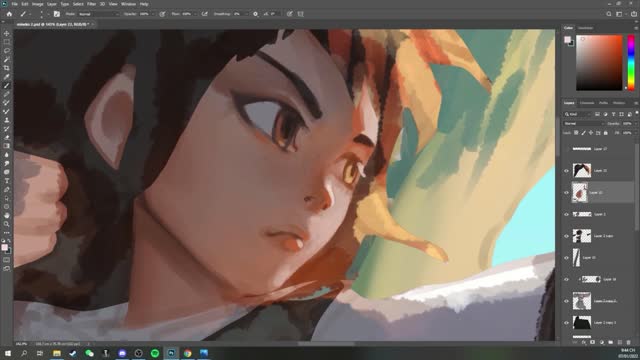Screen dimensions: 640x360
Task: Open the layer filter Kind dropdown
Action: [x=578, y=114]
